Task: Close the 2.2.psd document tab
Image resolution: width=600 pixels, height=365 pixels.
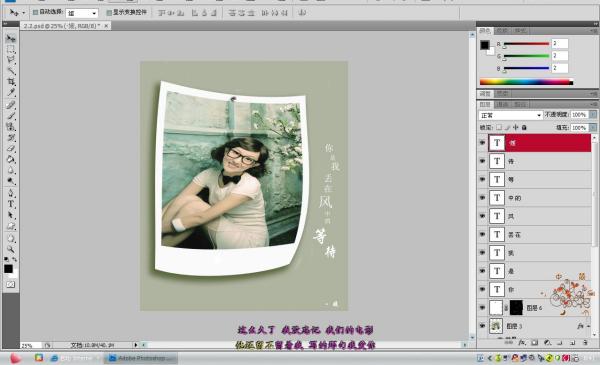Action: click(106, 26)
